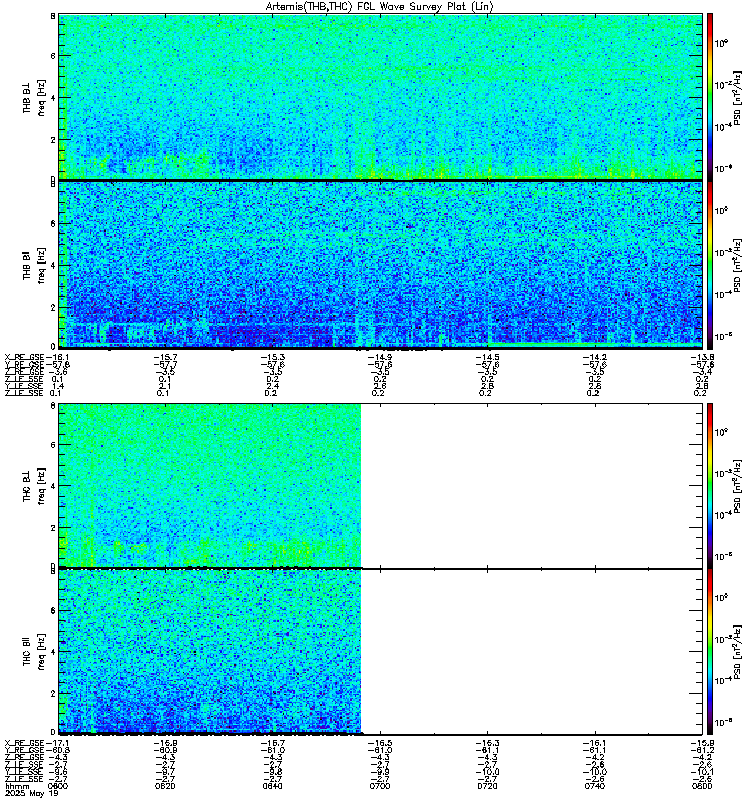
Task: Click the "6" frequency tick on the THB B⊥ axis
Action: 53,56
